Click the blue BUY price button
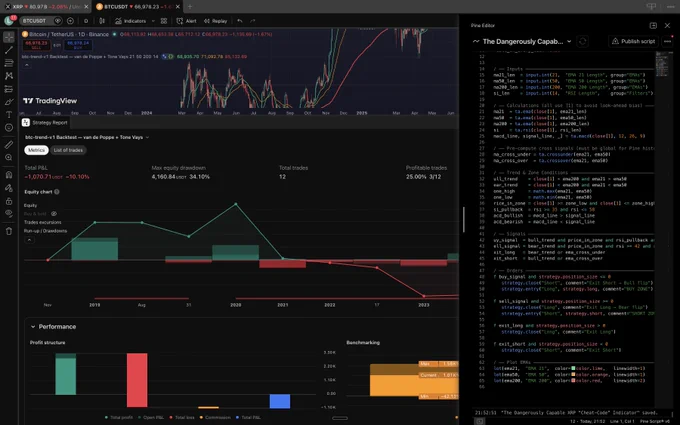The width and height of the screenshot is (680, 425). click(x=78, y=45)
